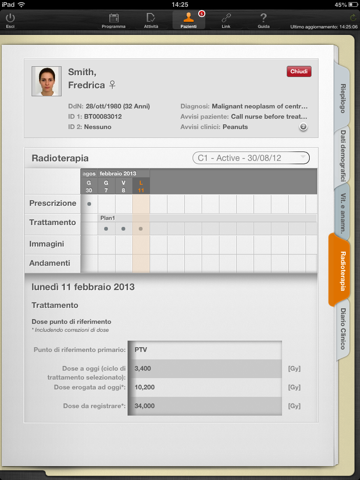Tap the DdN 28/ott/1980 value

pyautogui.click(x=118, y=106)
